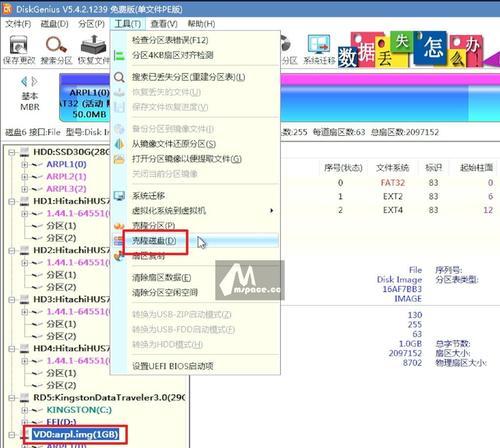This screenshot has width=500, height=448.
Task: Open the 数据丢失怎么办 banner
Action: click(x=419, y=49)
